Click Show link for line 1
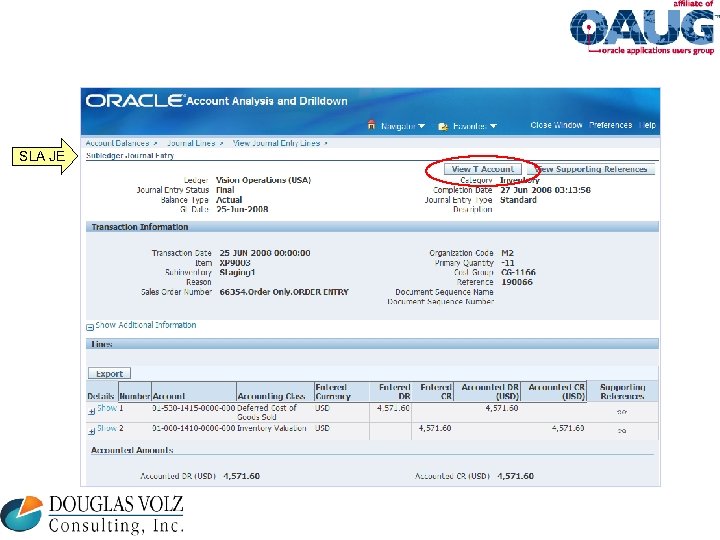 107,408
